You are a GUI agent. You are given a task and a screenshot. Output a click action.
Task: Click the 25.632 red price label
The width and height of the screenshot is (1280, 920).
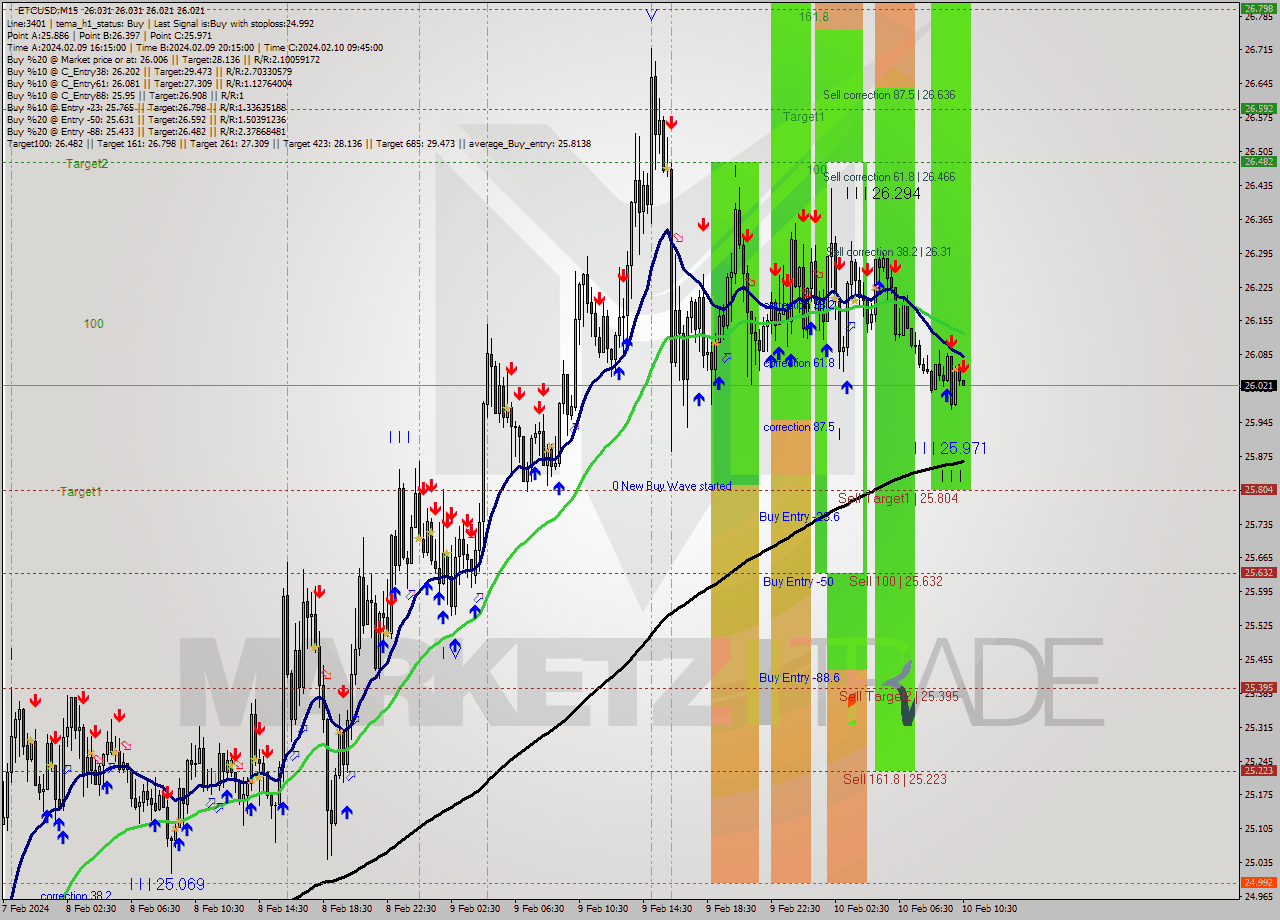(x=1257, y=572)
